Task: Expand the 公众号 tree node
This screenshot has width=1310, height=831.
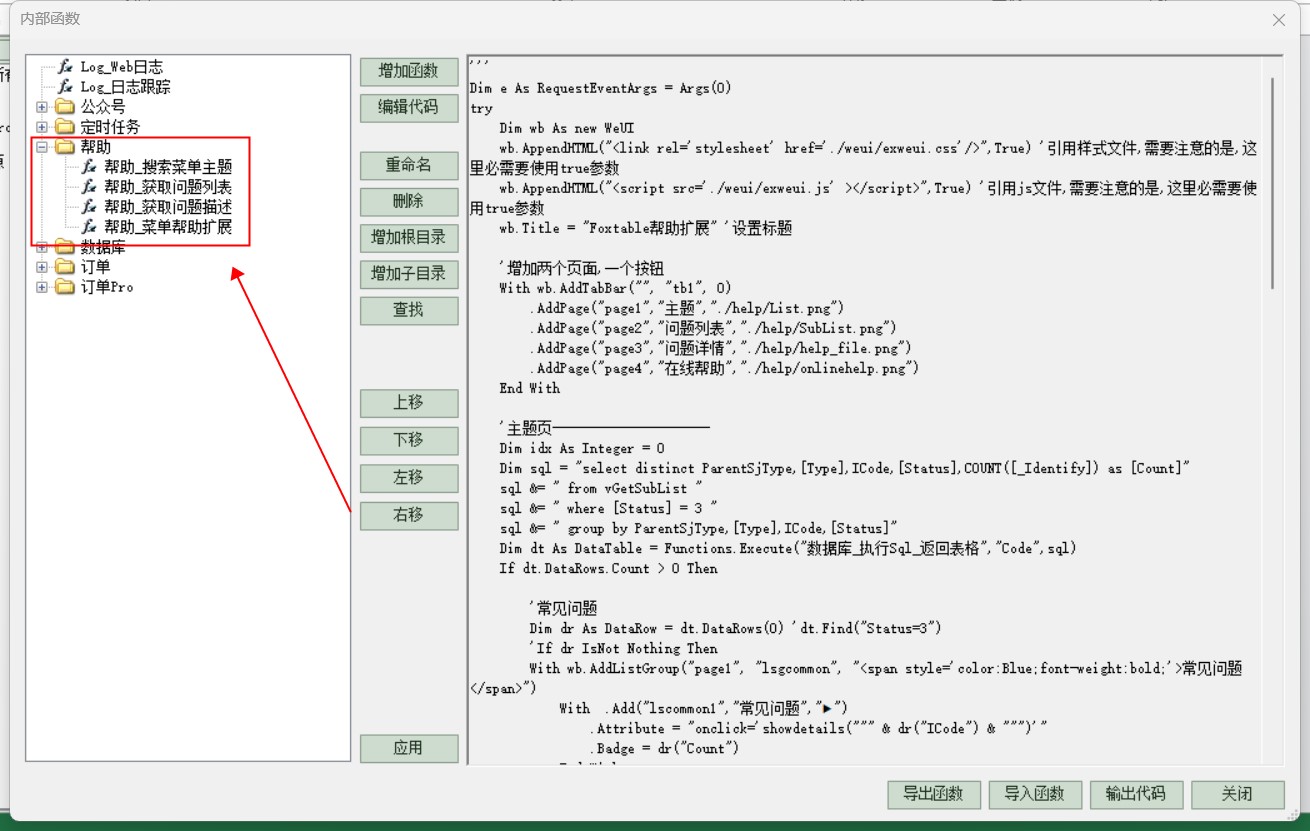Action: pos(42,107)
